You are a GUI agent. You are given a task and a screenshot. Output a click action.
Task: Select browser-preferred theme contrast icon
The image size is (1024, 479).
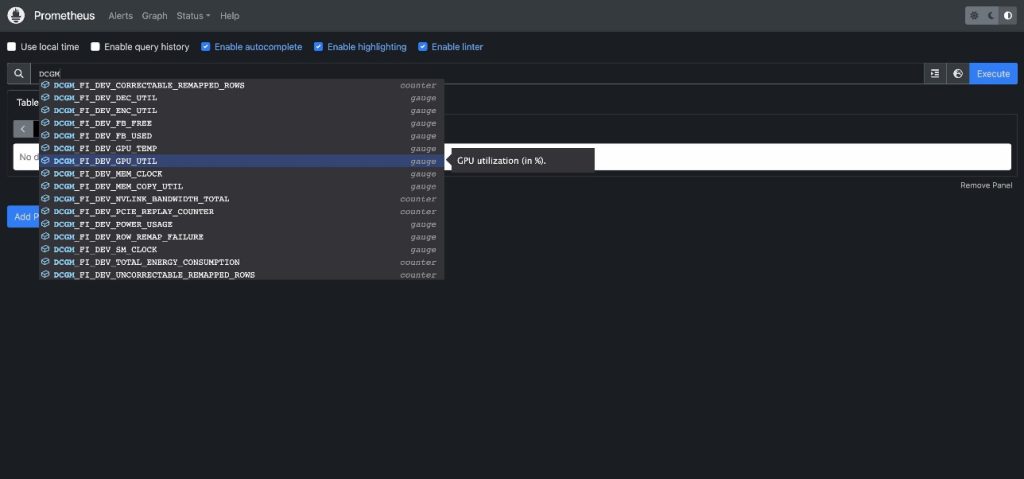tap(1008, 16)
